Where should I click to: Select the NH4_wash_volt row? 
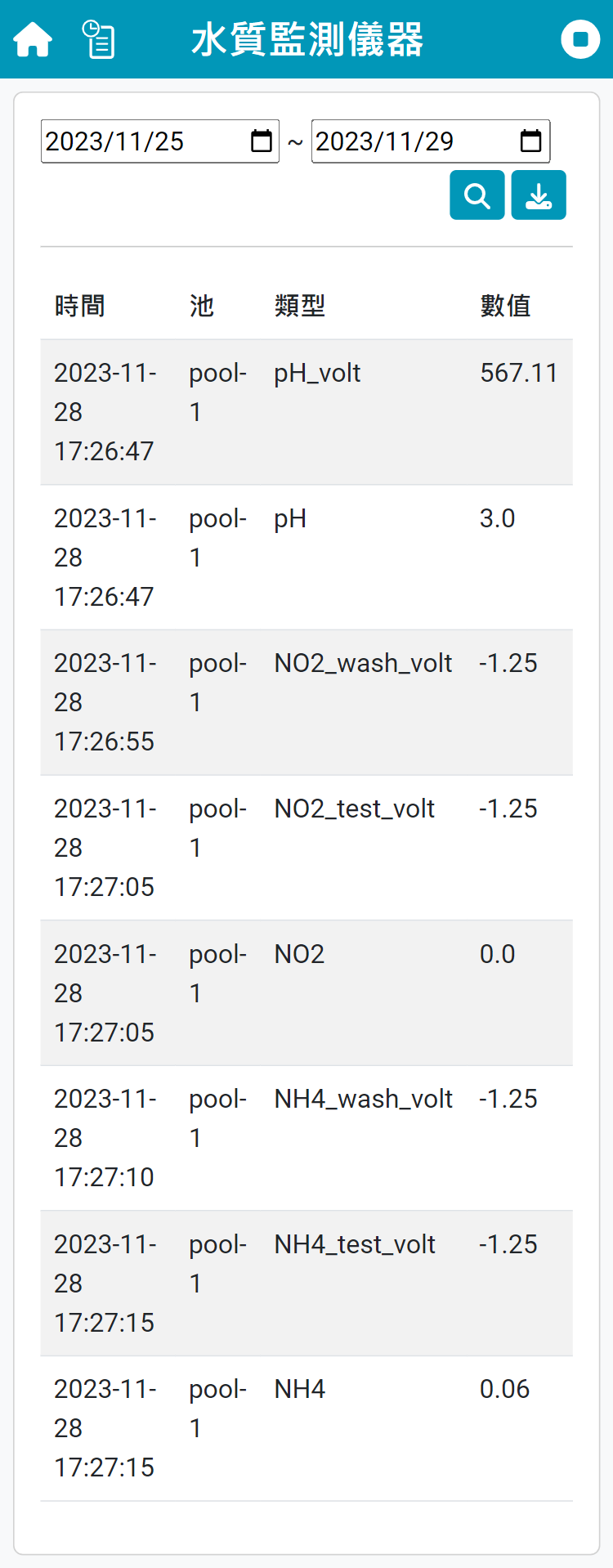point(363,1099)
